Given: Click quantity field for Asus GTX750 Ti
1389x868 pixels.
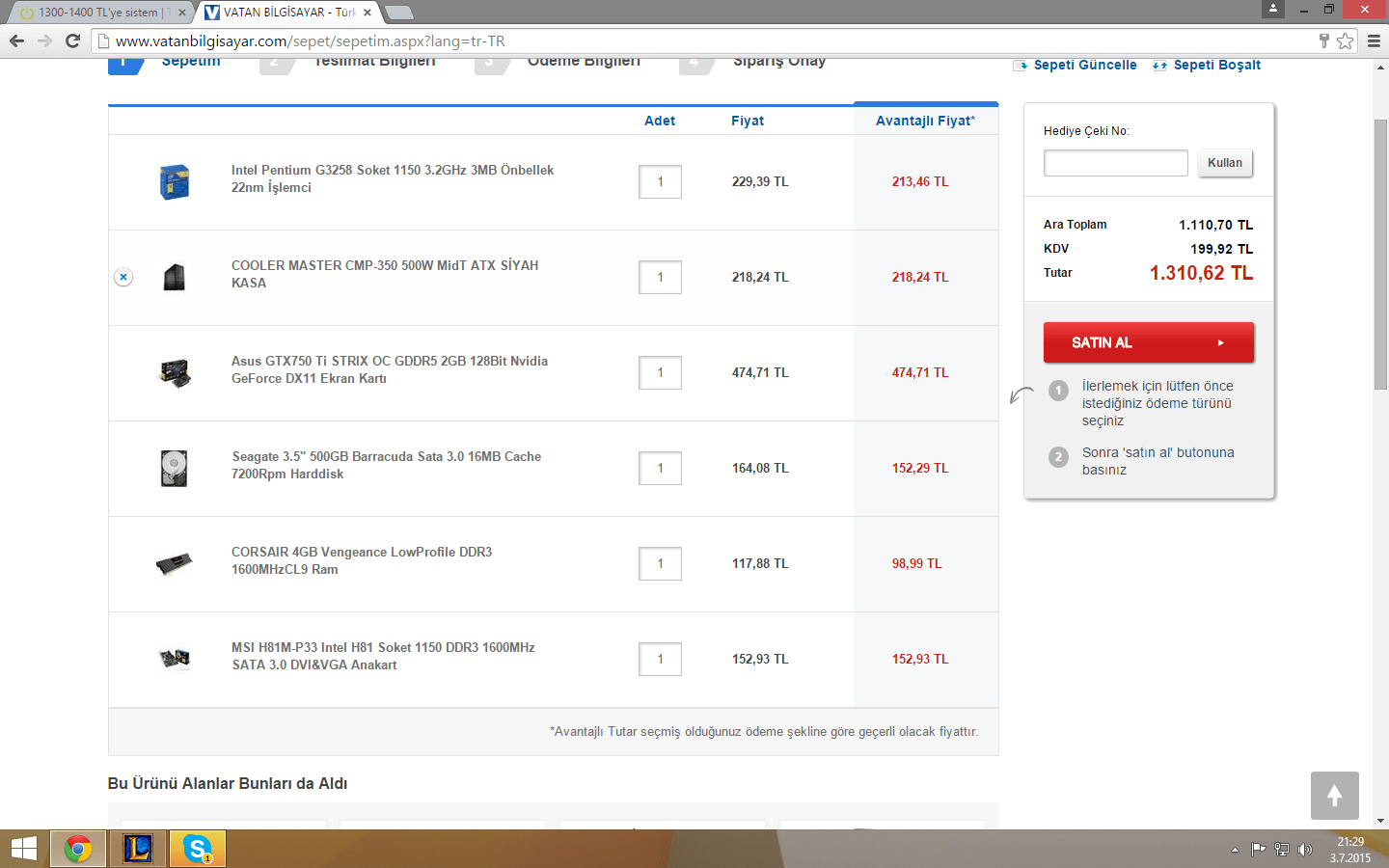Looking at the screenshot, I should (660, 372).
